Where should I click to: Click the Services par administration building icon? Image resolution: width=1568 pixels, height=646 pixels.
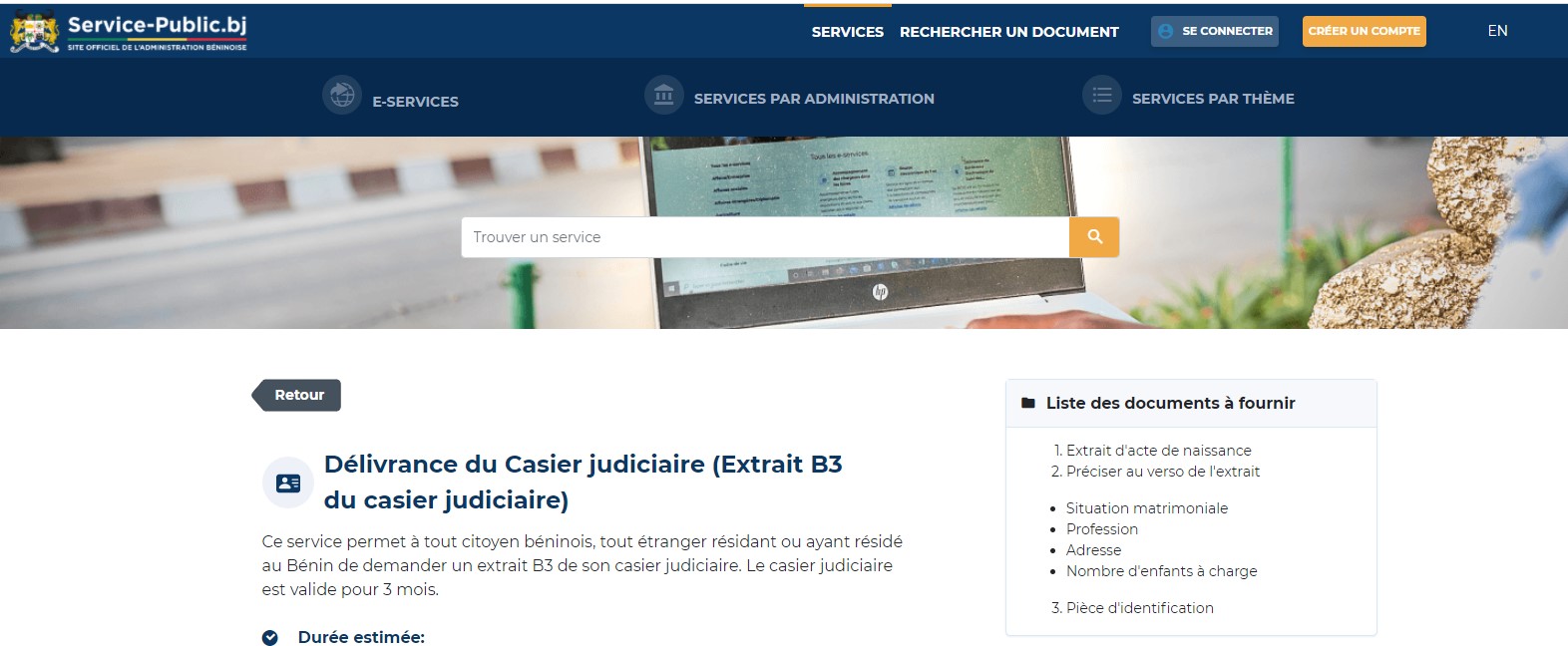click(664, 96)
